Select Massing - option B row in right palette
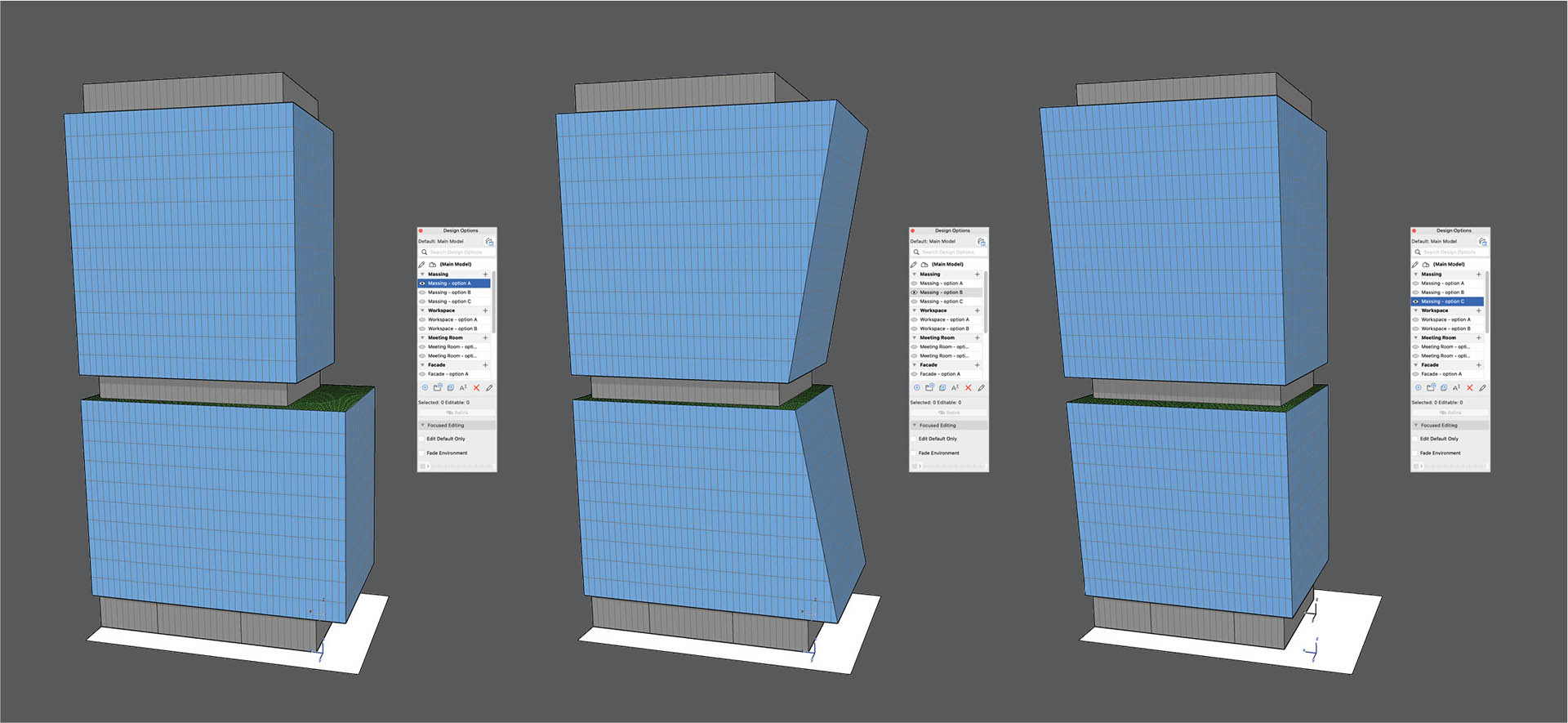 [1447, 292]
